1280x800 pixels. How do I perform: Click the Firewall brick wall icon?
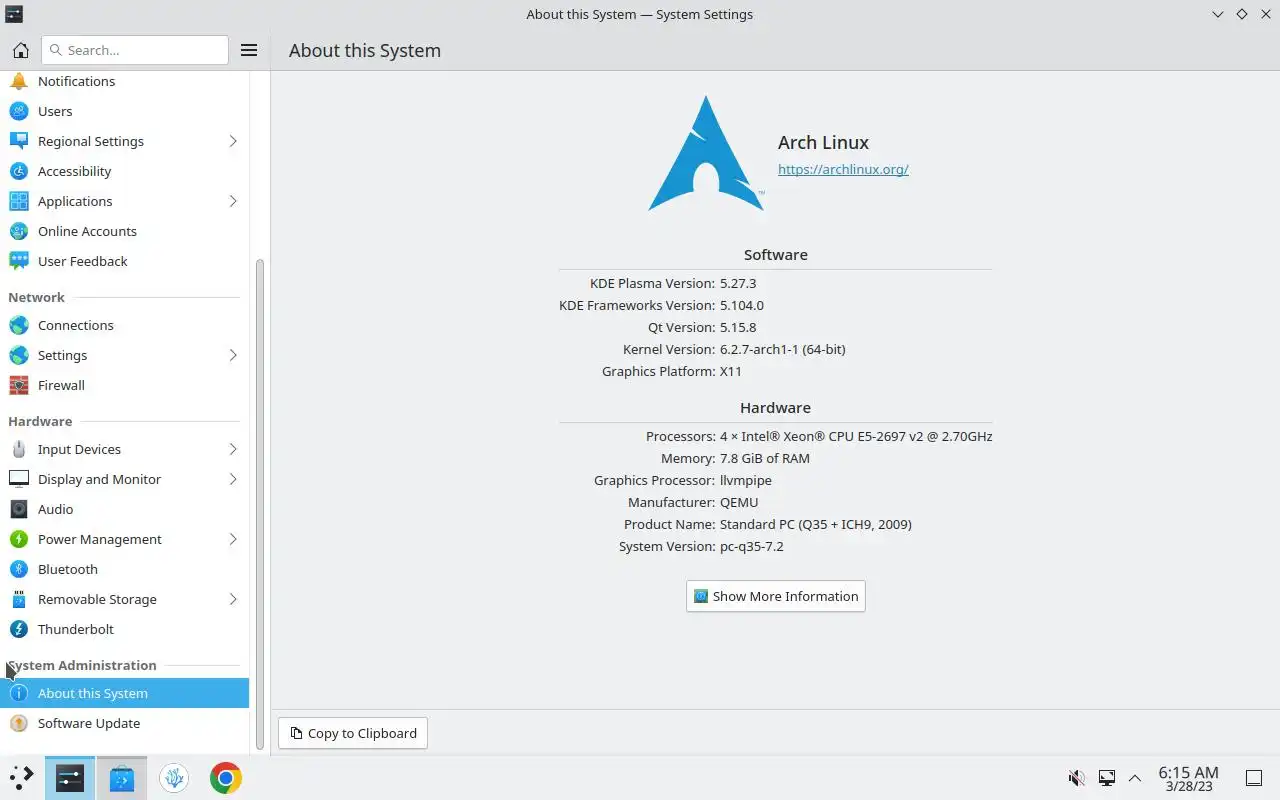tap(18, 385)
